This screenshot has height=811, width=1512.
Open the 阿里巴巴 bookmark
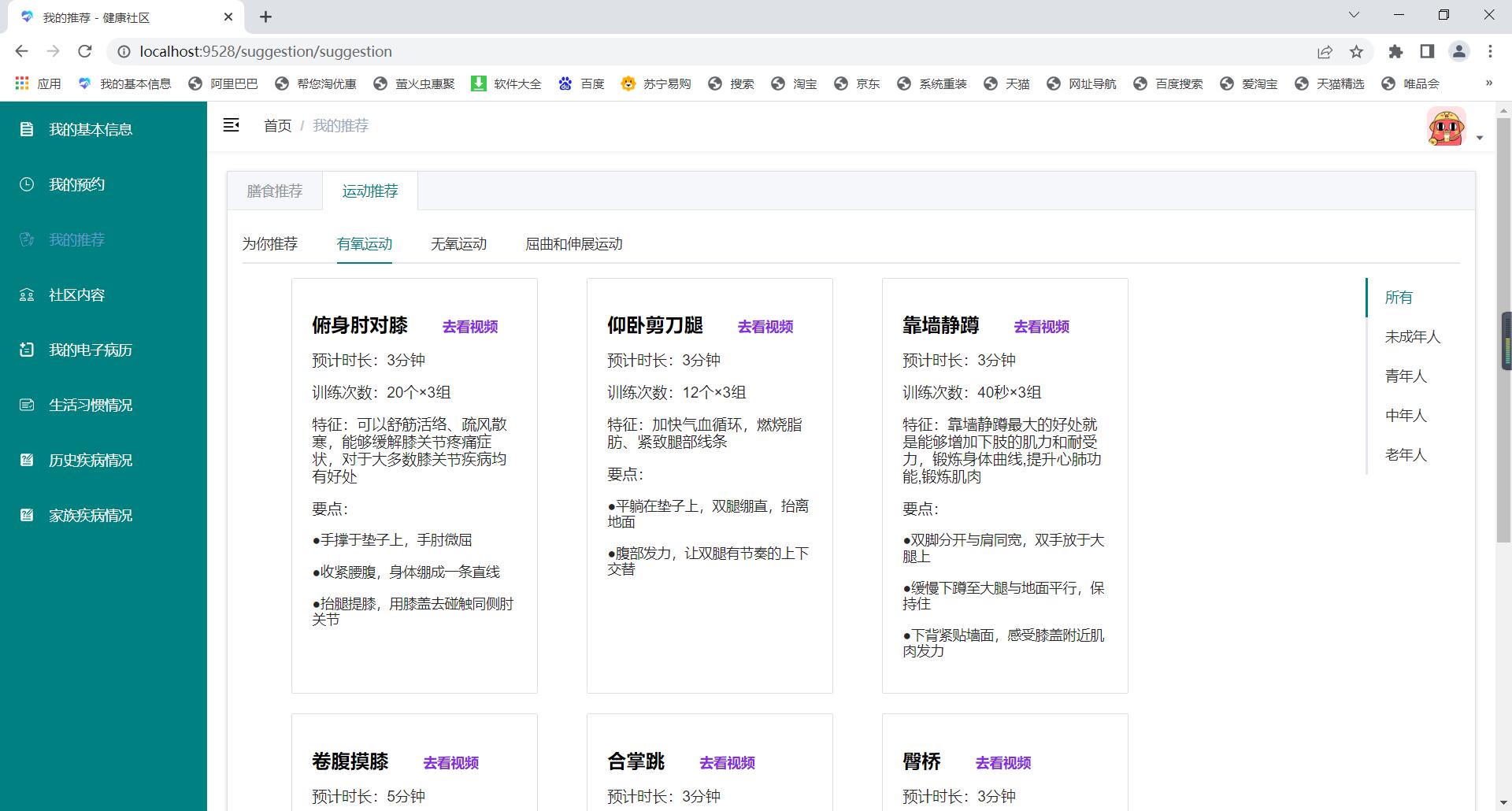pos(224,83)
